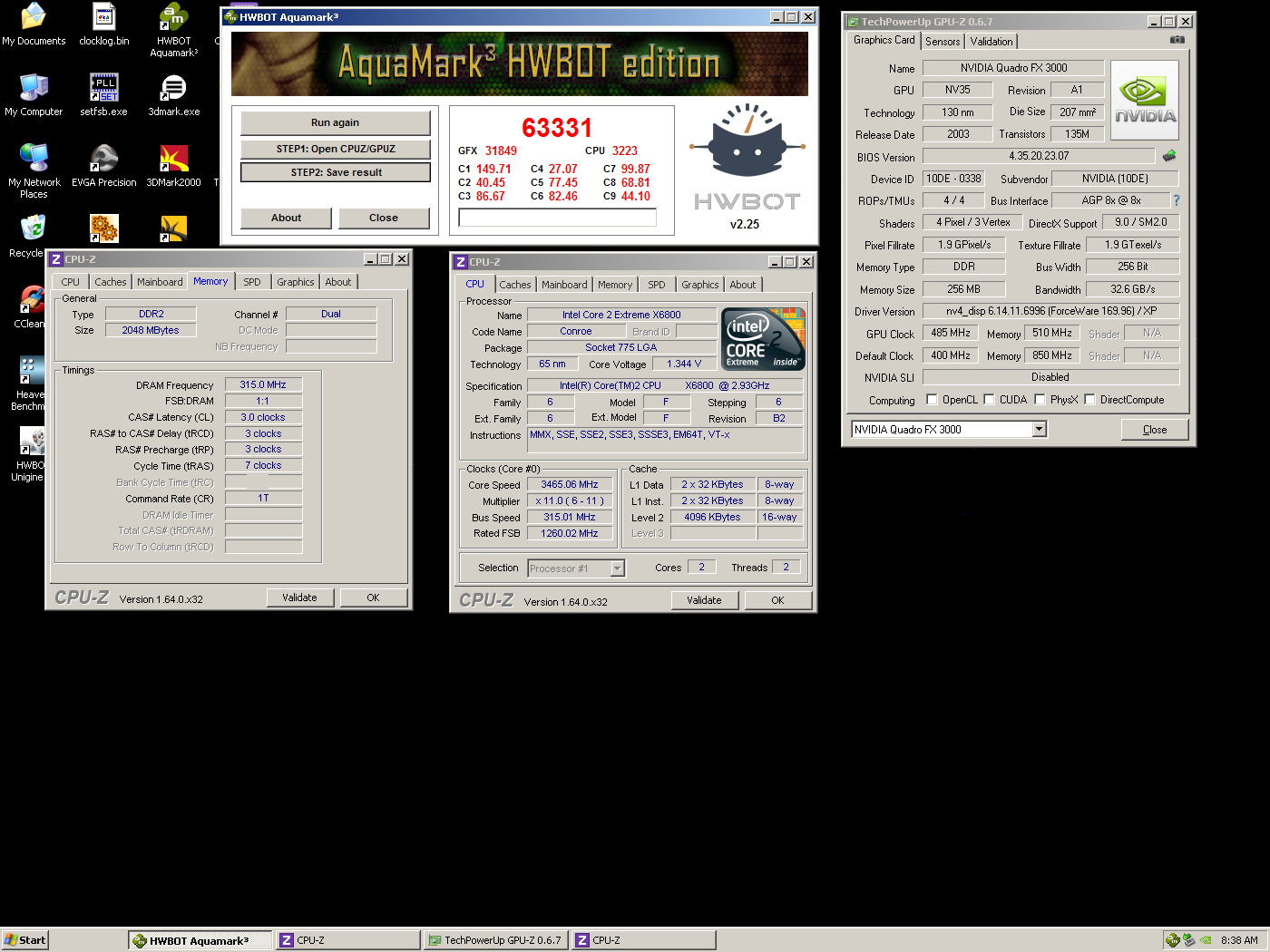Click OK in the processor CPU-Z window
The height and width of the screenshot is (952, 1270).
(x=777, y=600)
